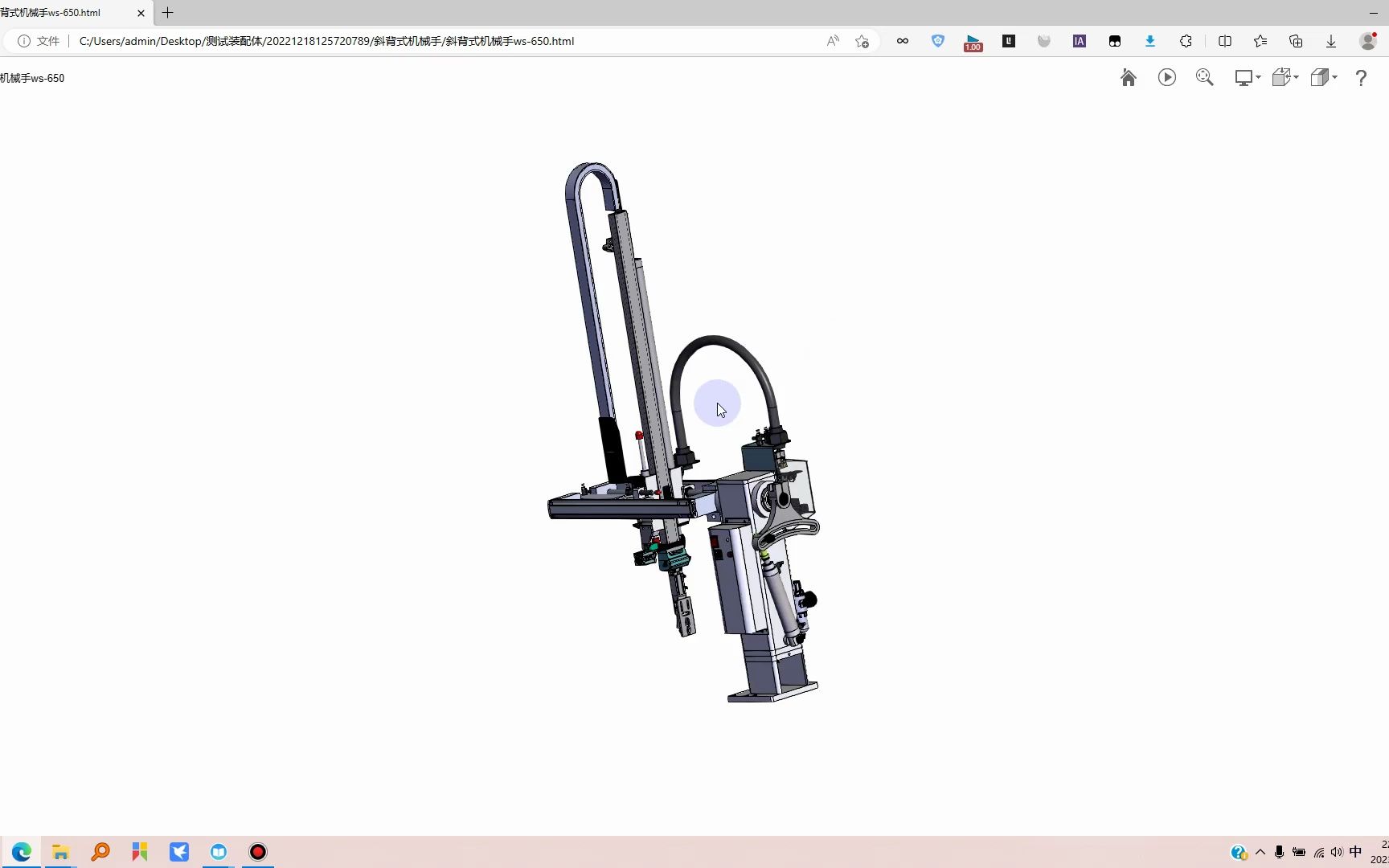The width and height of the screenshot is (1389, 868).
Task: Open the section view dropdown arrow
Action: [x=1334, y=77]
